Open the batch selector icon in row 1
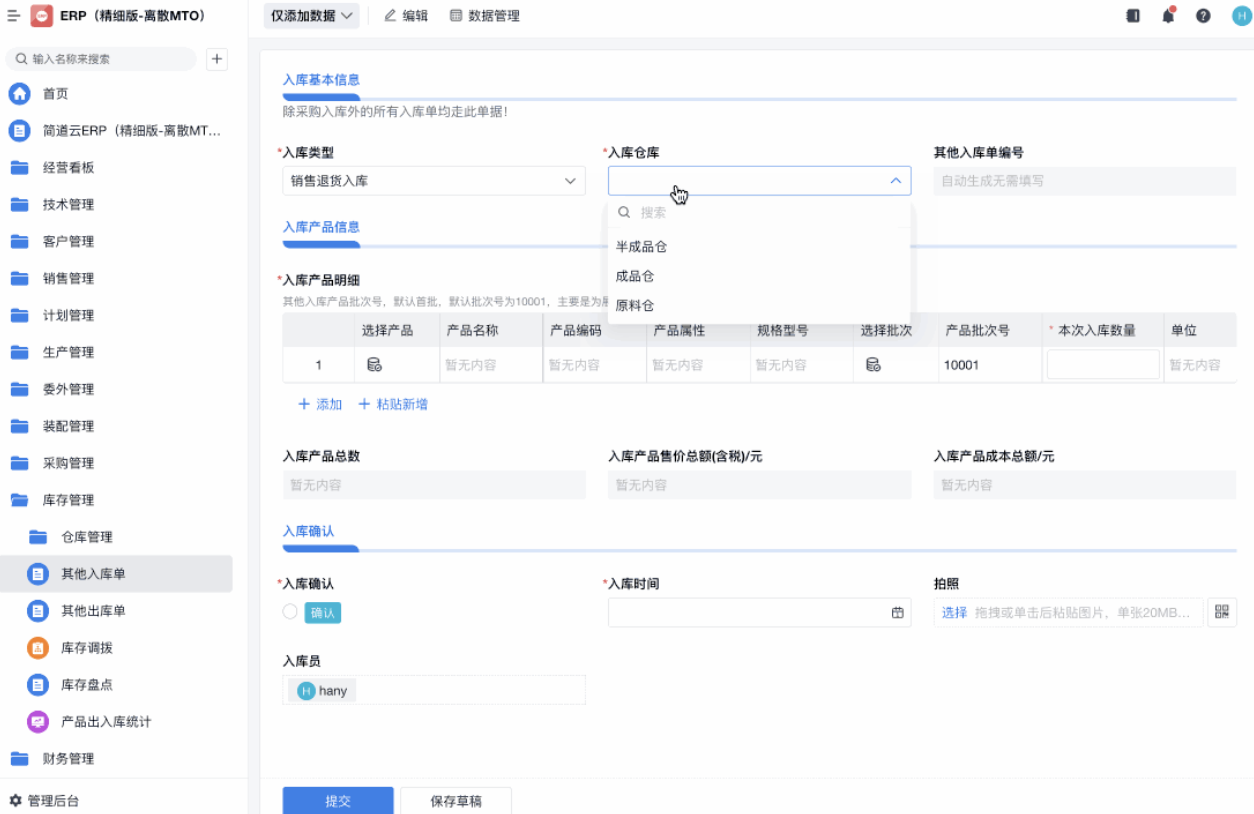This screenshot has width=1254, height=814. tap(873, 365)
